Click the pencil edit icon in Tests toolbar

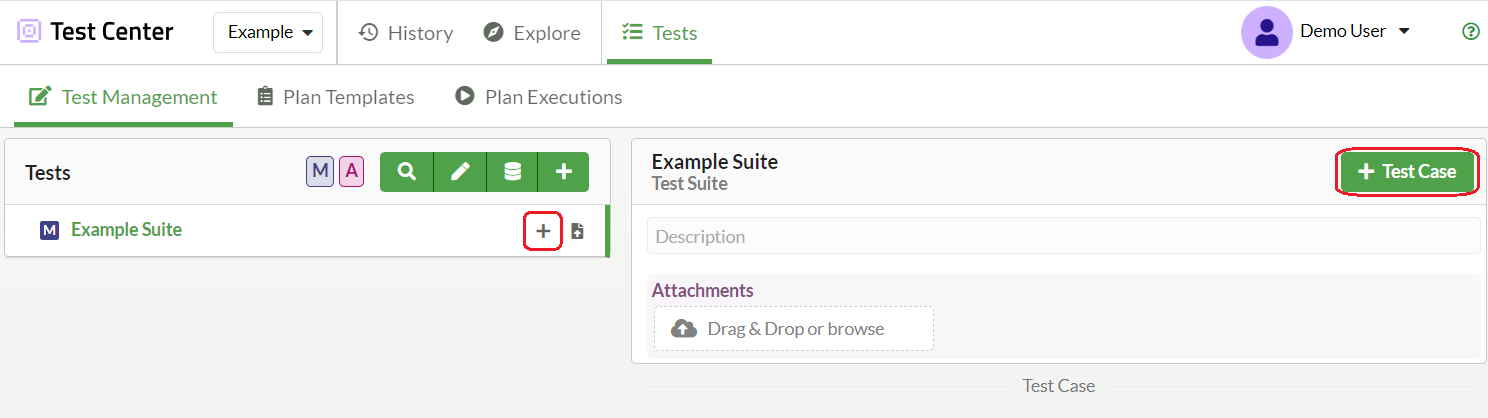(460, 172)
